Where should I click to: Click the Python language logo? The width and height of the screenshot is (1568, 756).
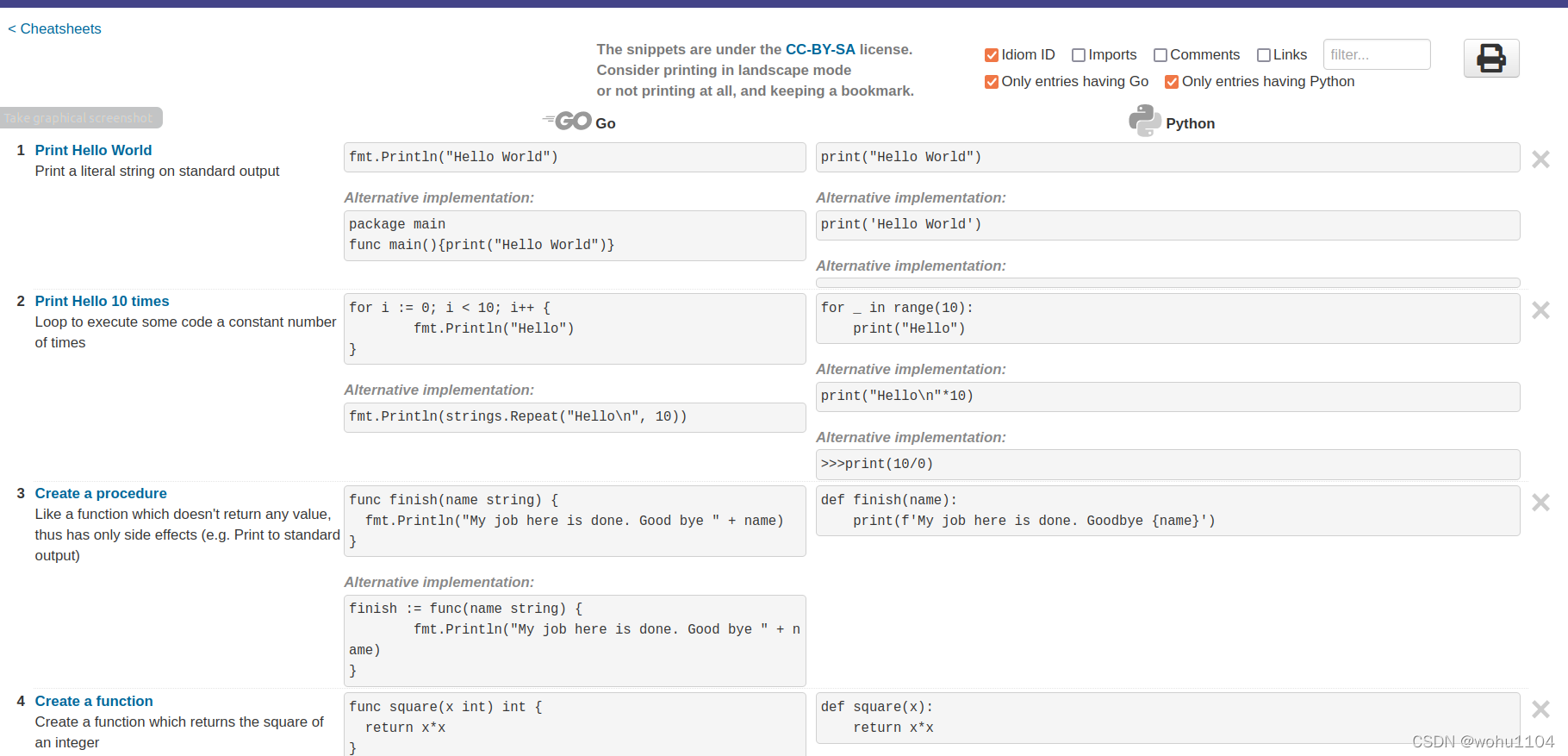(1144, 122)
